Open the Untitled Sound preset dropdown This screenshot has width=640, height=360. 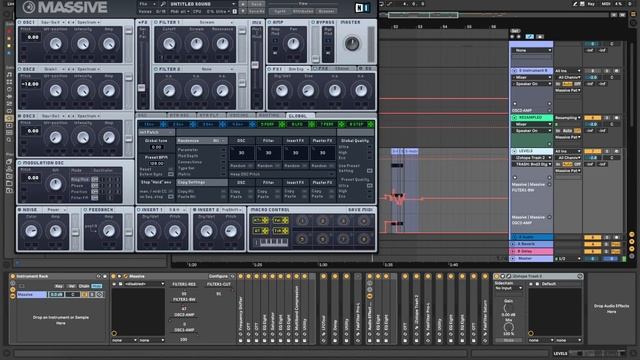click(202, 4)
